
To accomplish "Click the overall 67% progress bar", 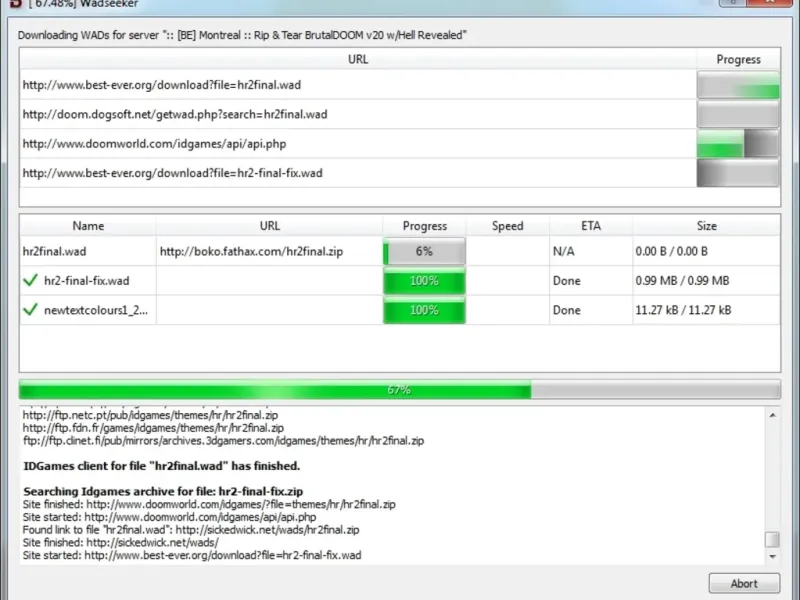I will (x=400, y=390).
